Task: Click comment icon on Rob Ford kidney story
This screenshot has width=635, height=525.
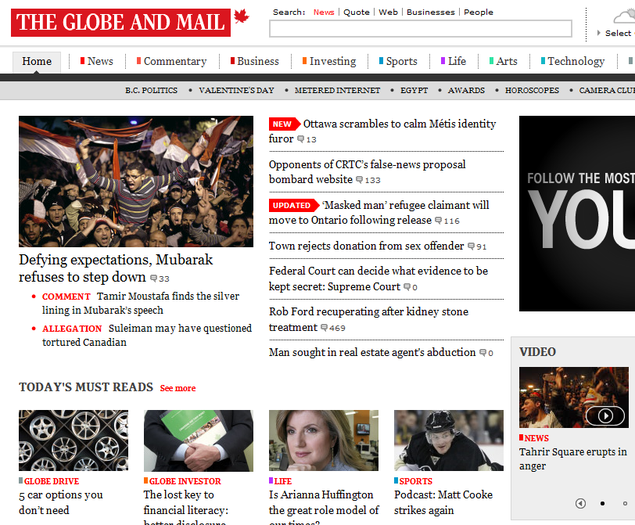Action: [x=324, y=327]
